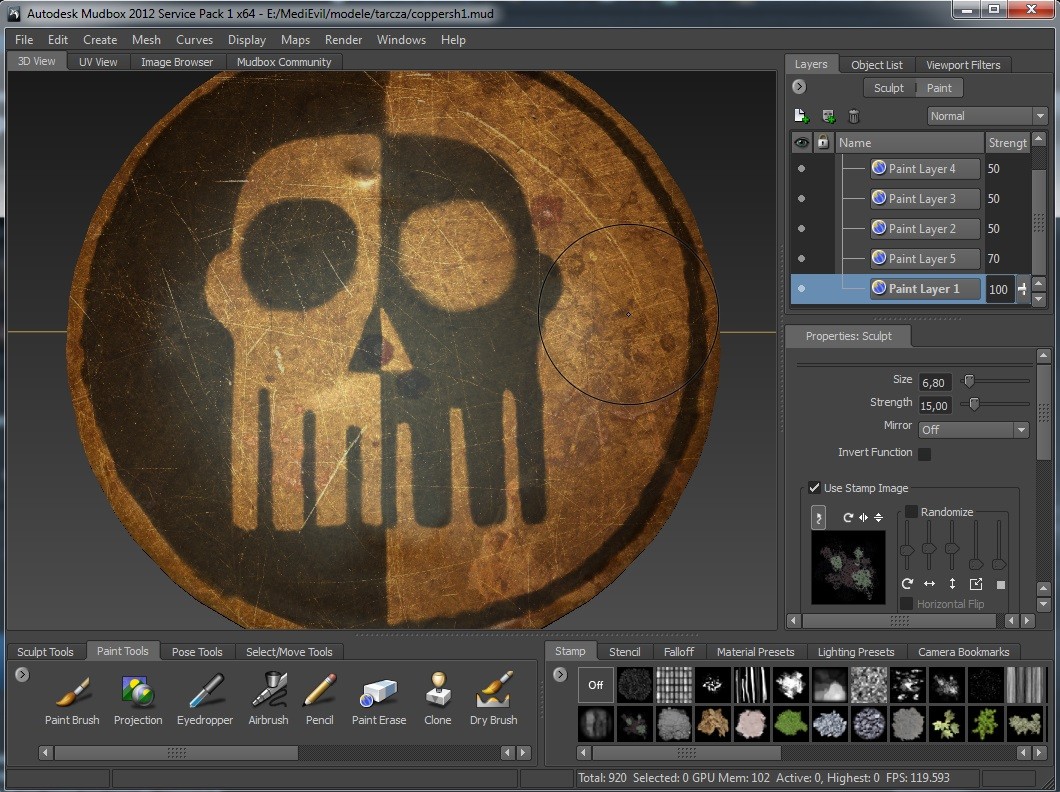The height and width of the screenshot is (792, 1060).
Task: Delete layer using the trash icon
Action: pyautogui.click(x=854, y=116)
